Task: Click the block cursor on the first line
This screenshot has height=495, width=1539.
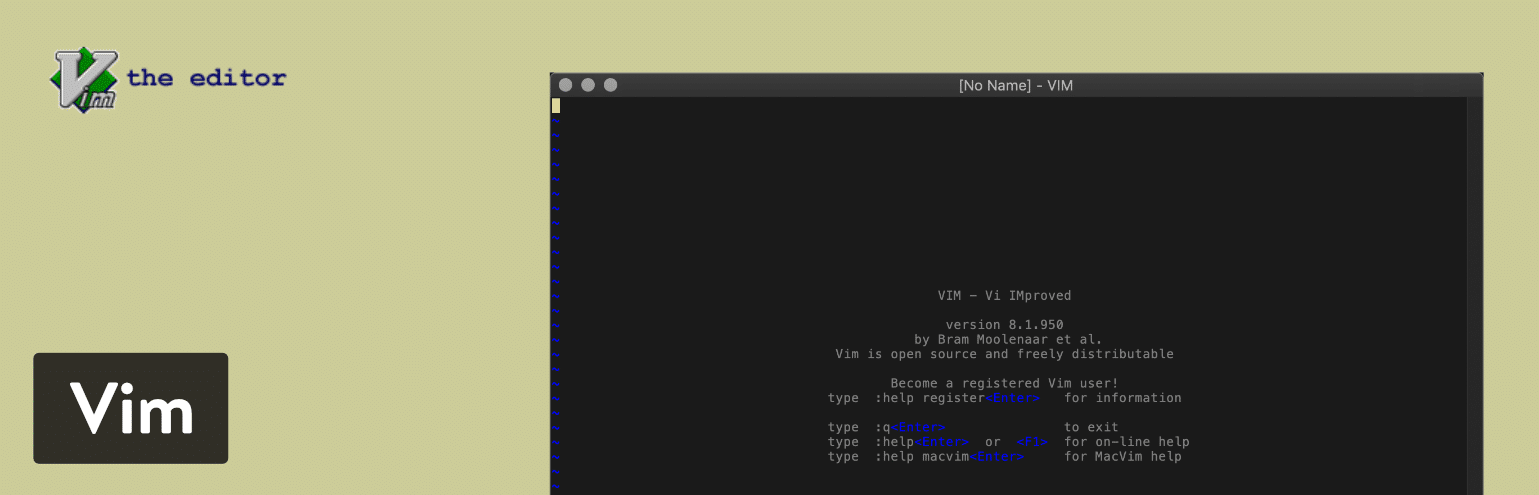Action: [x=556, y=105]
